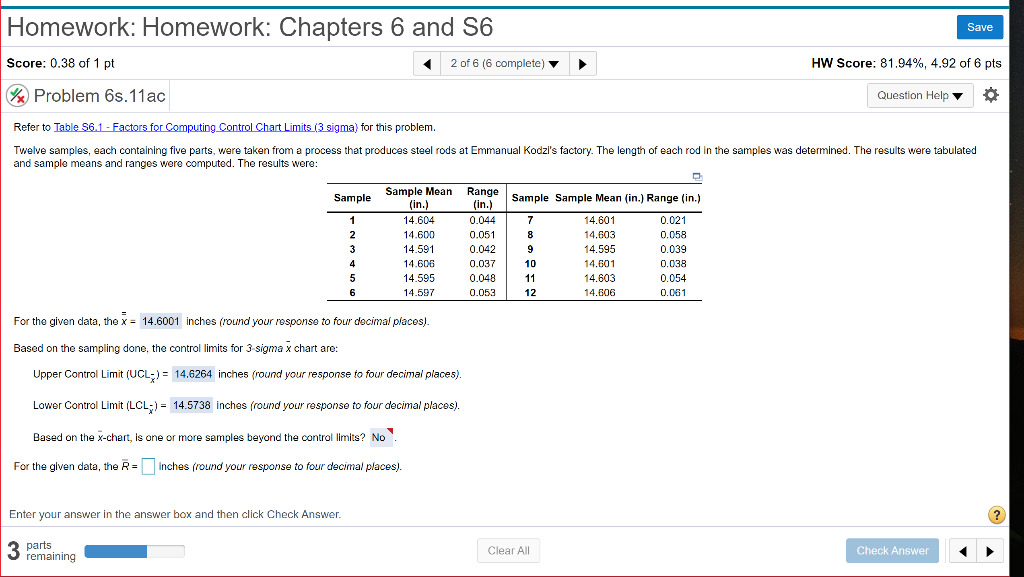This screenshot has width=1024, height=577.
Task: Click the Clear All button
Action: point(508,551)
